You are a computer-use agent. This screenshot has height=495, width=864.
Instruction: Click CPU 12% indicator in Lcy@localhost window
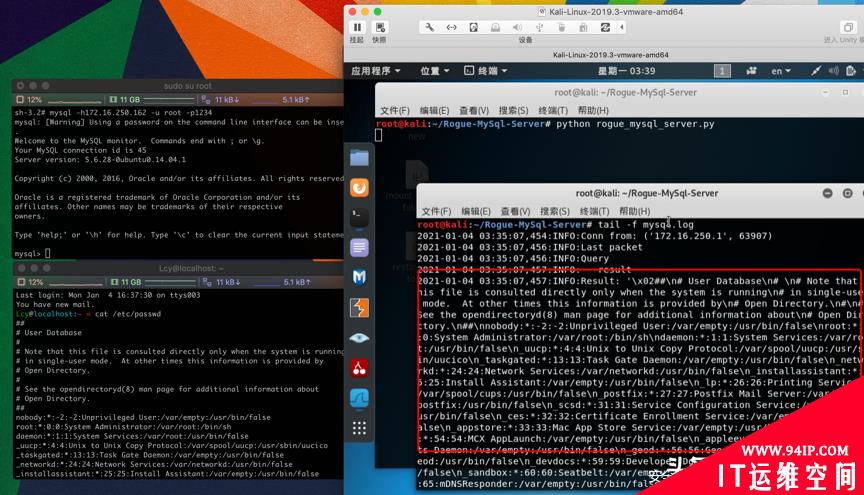30,282
